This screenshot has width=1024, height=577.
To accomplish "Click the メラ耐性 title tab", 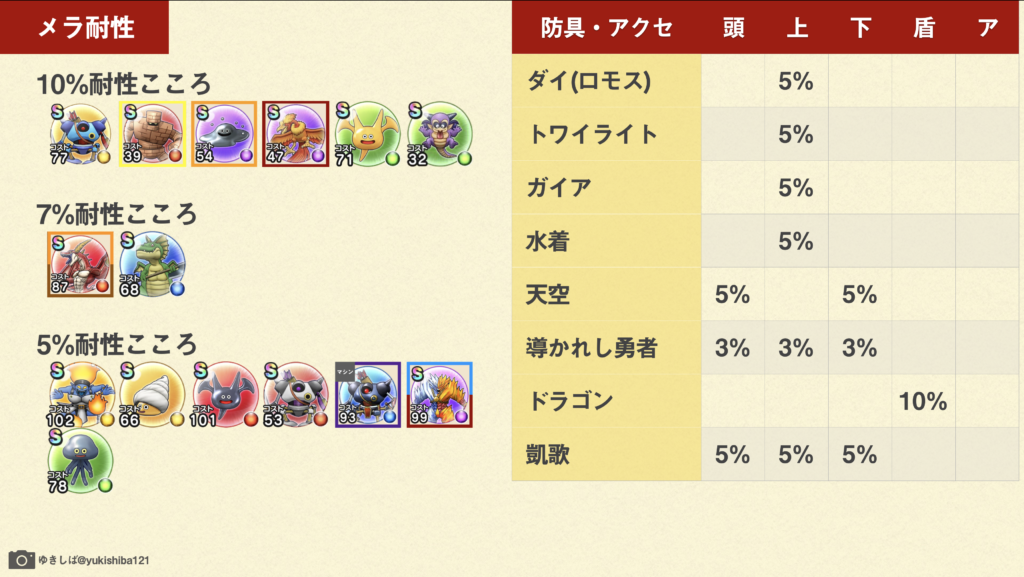I will pyautogui.click(x=84, y=27).
